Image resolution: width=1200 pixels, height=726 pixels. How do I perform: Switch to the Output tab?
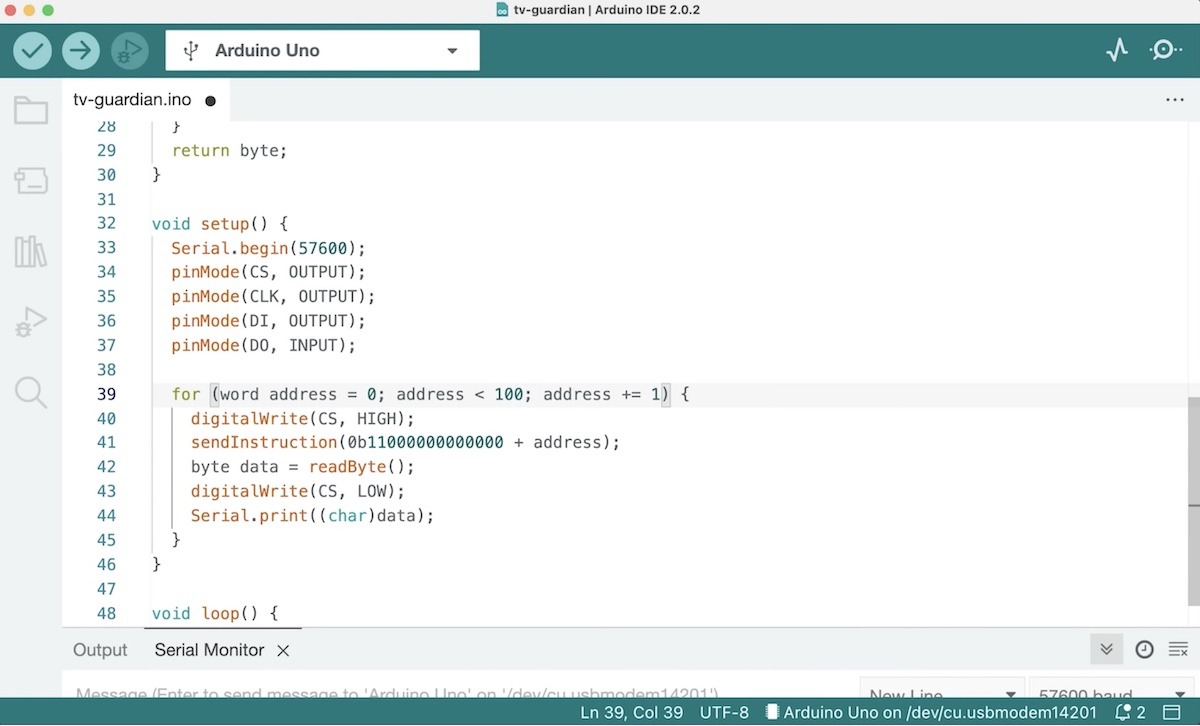[100, 650]
